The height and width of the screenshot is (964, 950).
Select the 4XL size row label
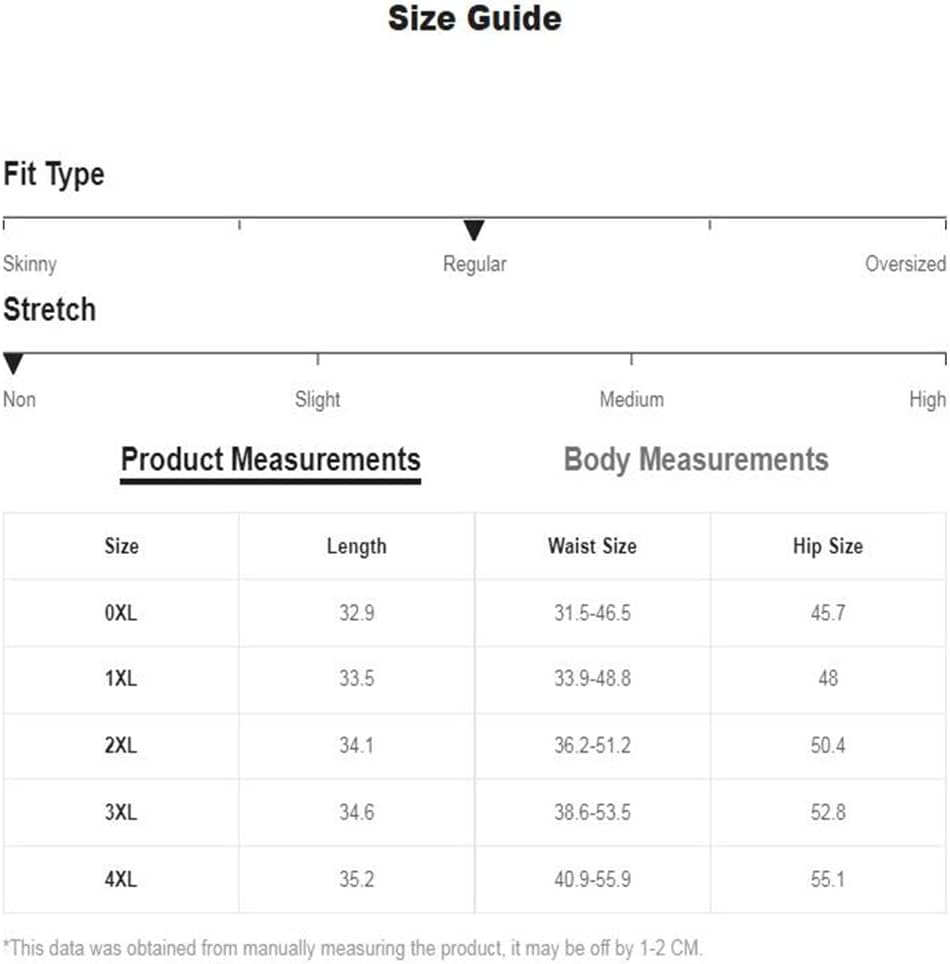[x=121, y=879]
